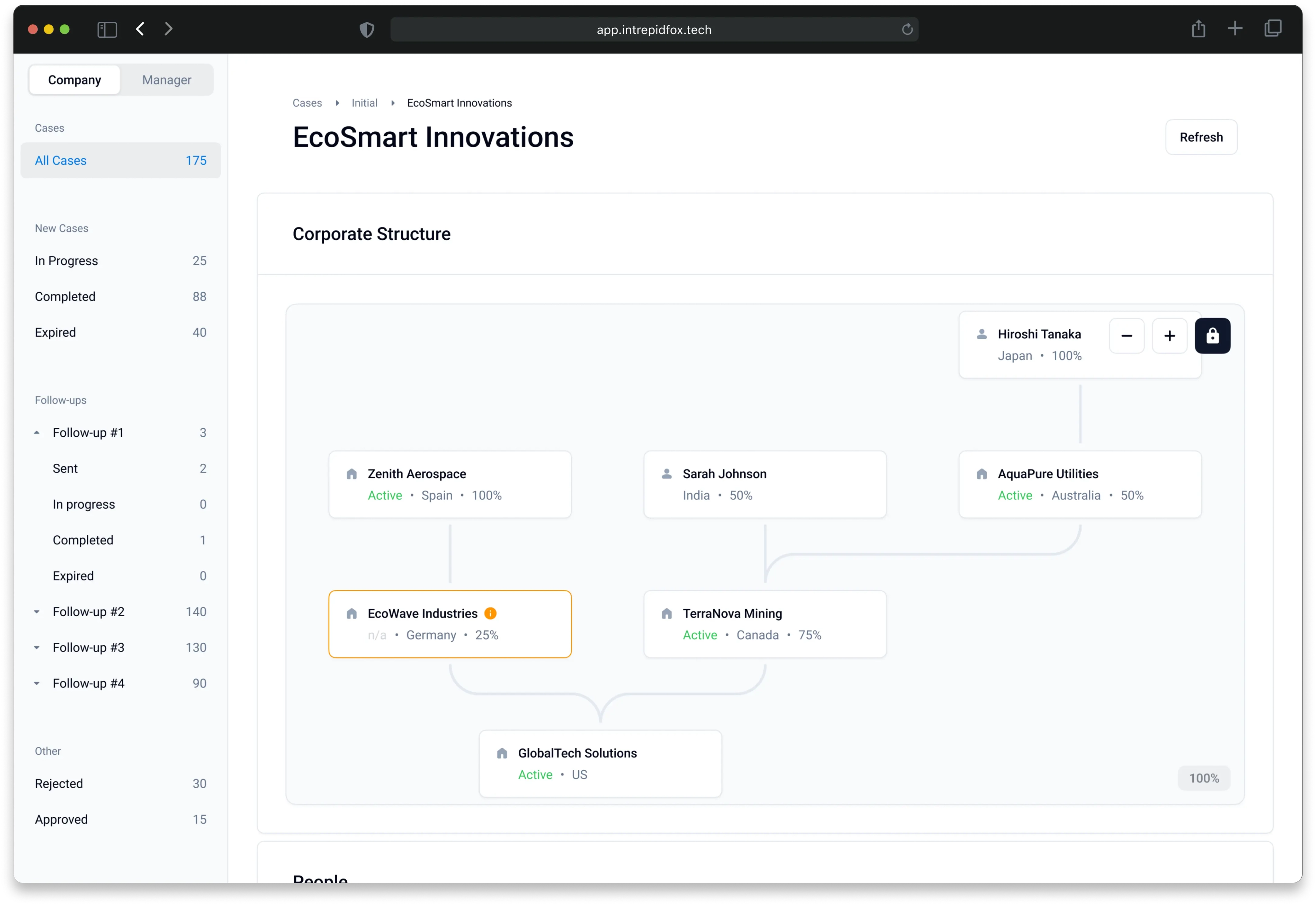Image resolution: width=1316 pixels, height=905 pixels.
Task: Open the Completed new cases with 88
Action: (121, 296)
